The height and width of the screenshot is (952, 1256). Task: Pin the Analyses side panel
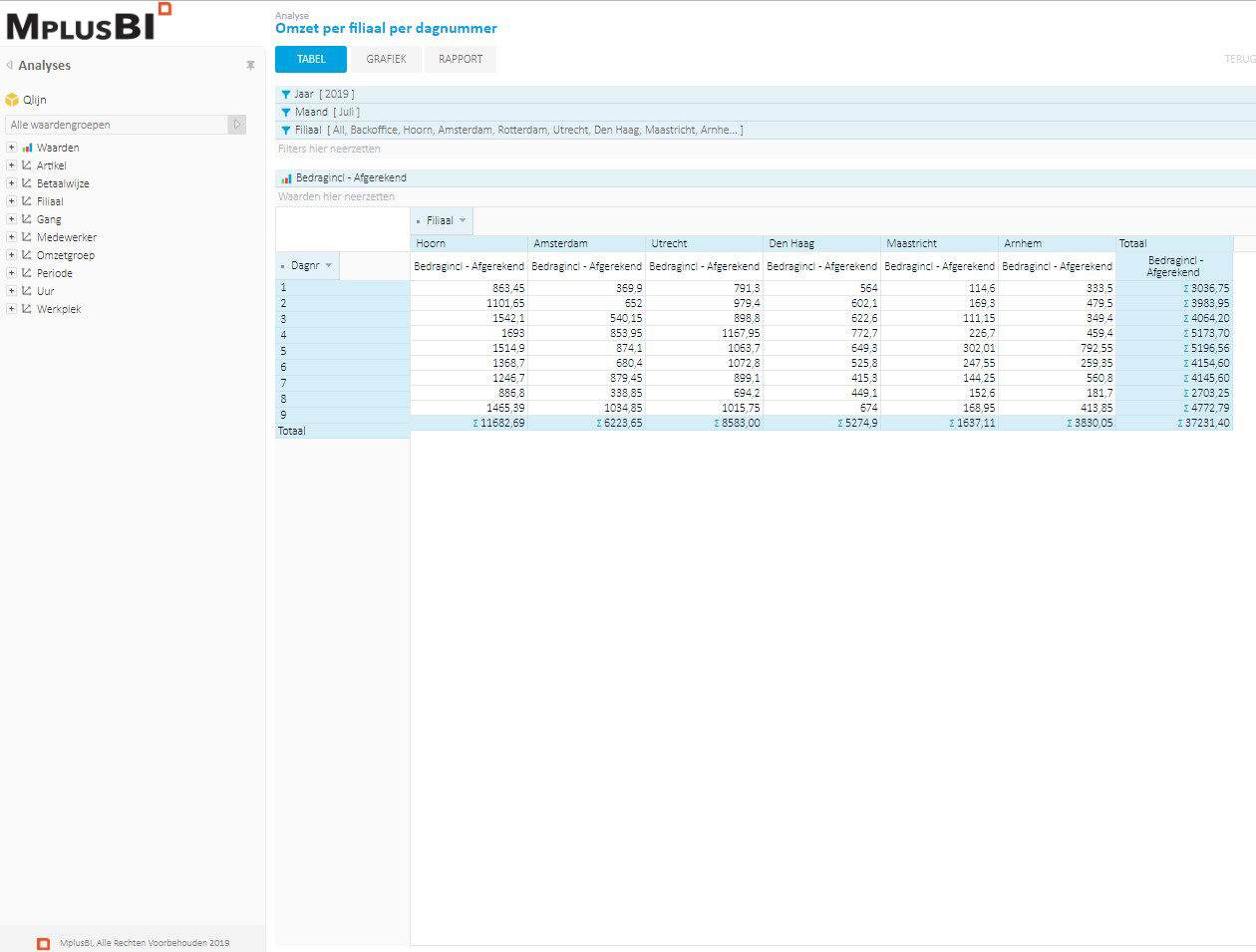click(250, 65)
